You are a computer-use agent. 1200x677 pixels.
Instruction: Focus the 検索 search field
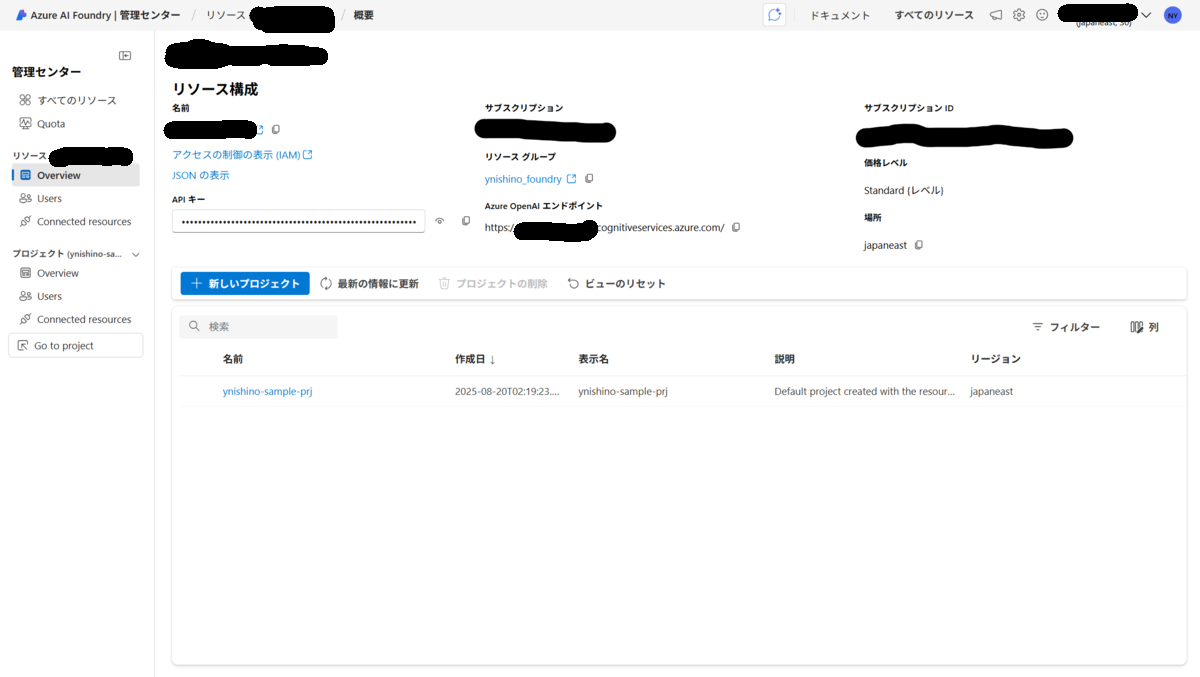coord(259,327)
